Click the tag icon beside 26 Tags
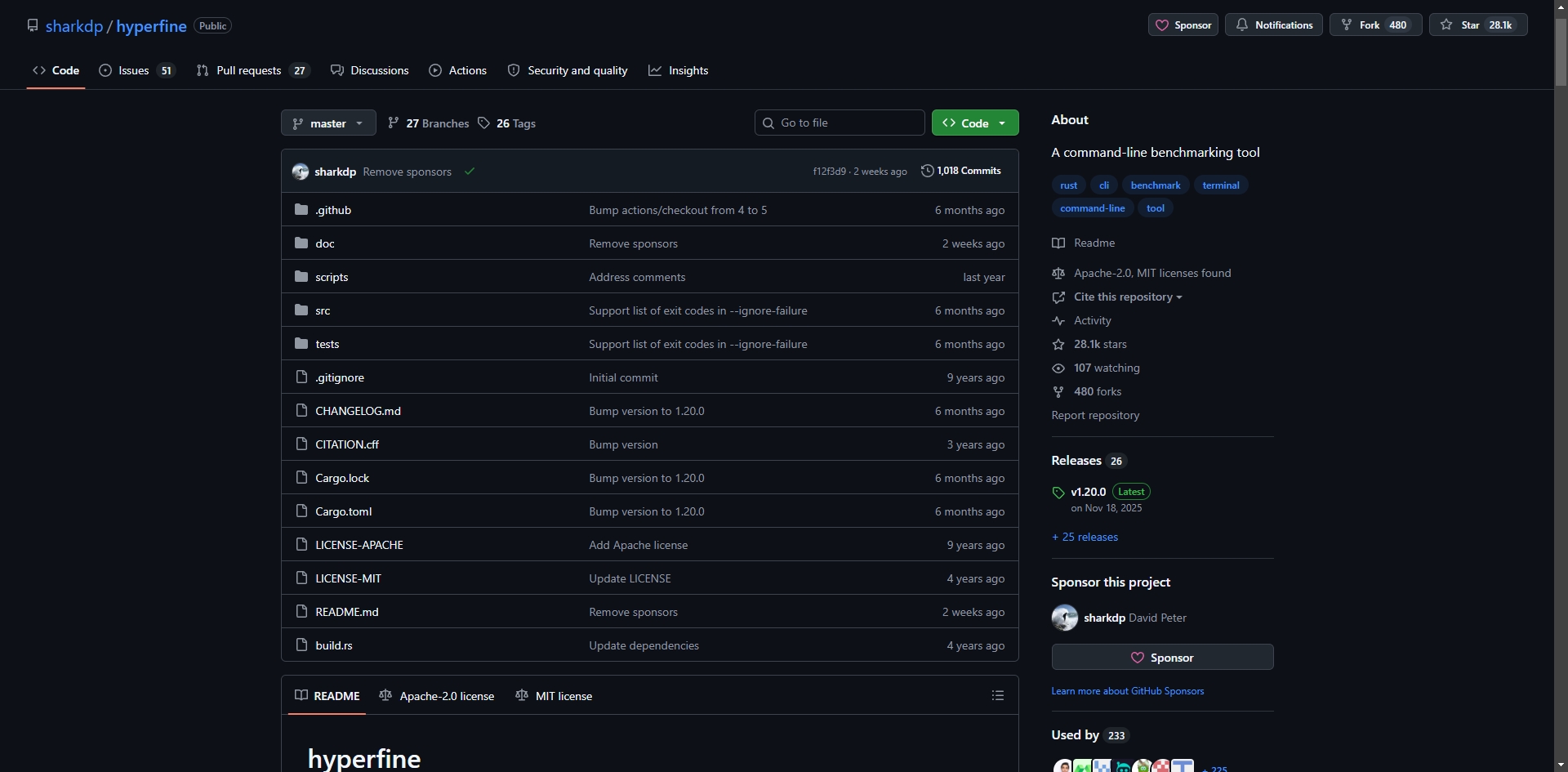Image resolution: width=1568 pixels, height=772 pixels. tap(483, 123)
